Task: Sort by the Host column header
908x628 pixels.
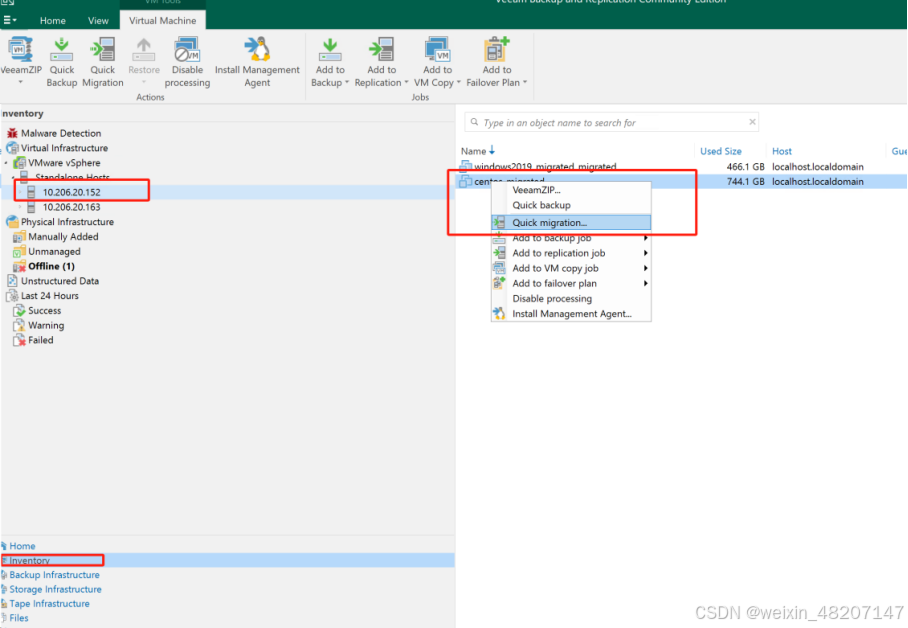Action: 781,151
